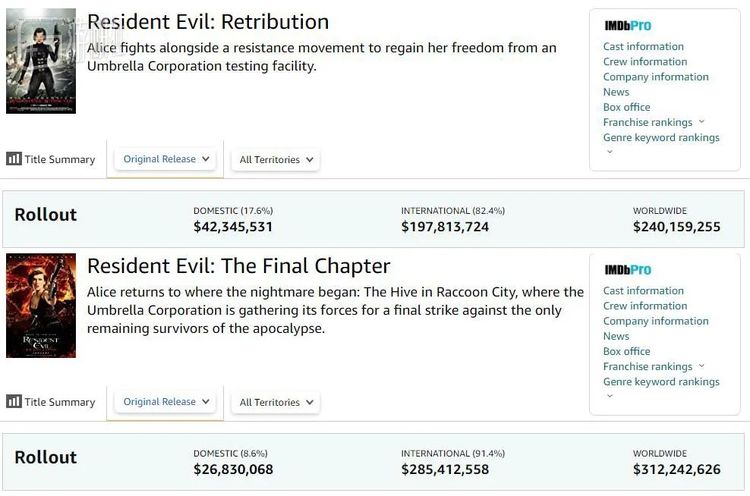
Task: Click the Resident Evil: Retribution title
Action: [208, 22]
